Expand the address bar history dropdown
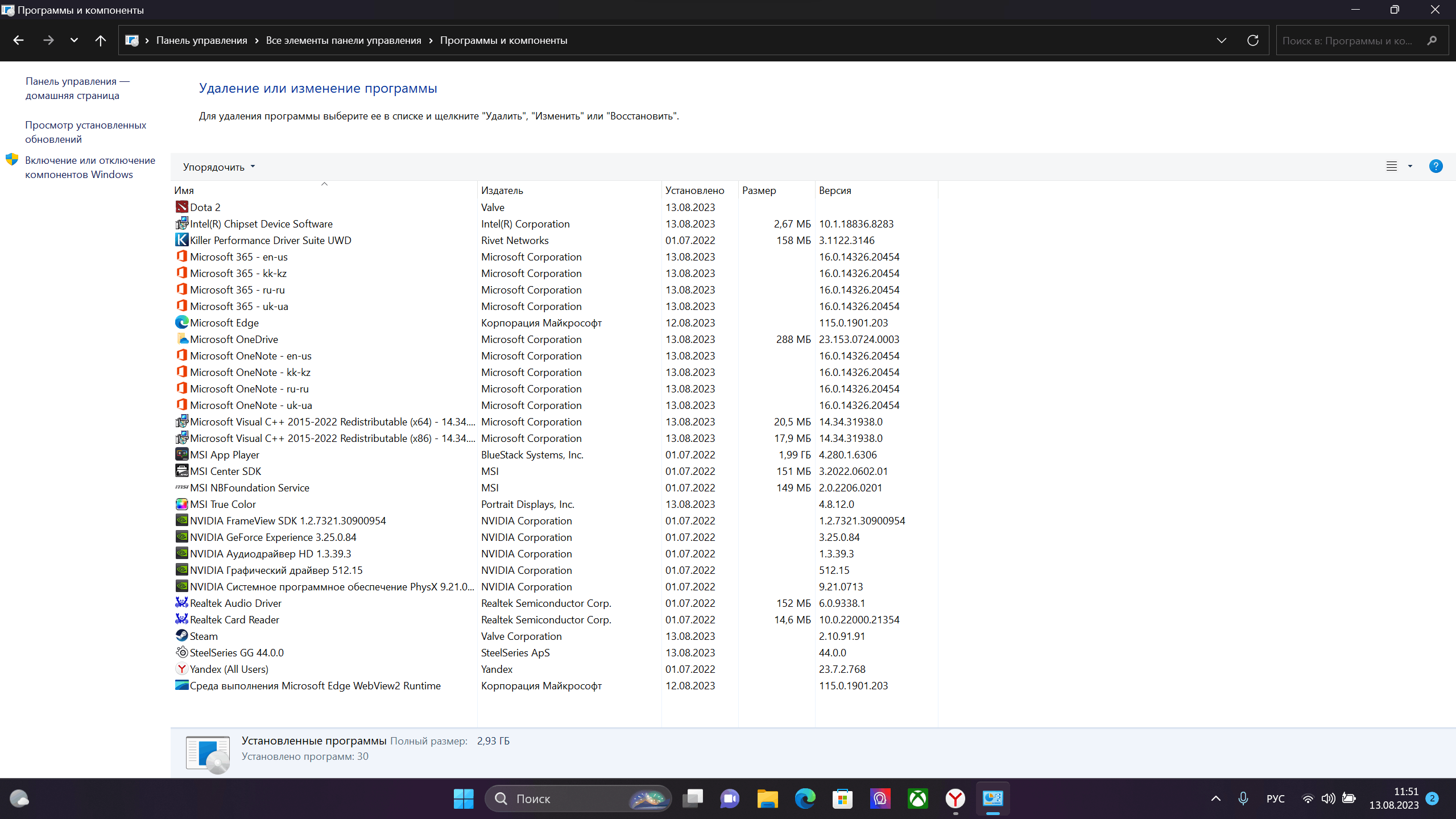Image resolution: width=1456 pixels, height=819 pixels. (x=1221, y=40)
